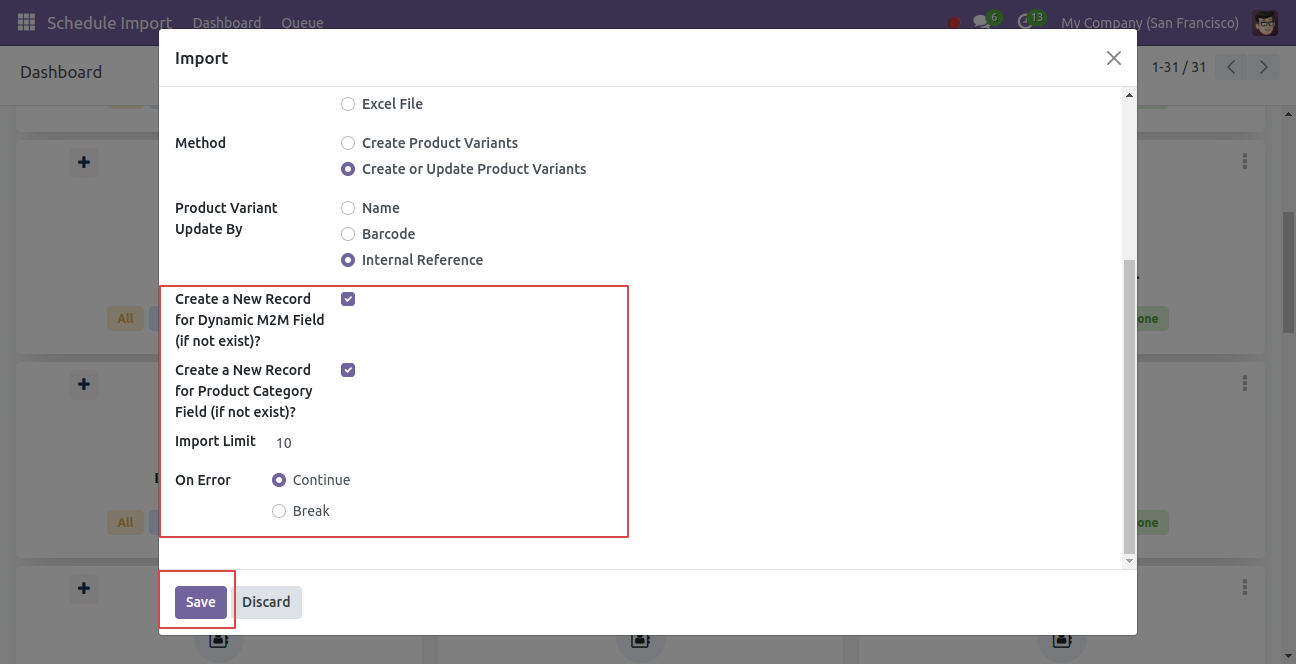Open the conversations chat icon with badge 6
The image size is (1296, 664).
pyautogui.click(x=986, y=22)
